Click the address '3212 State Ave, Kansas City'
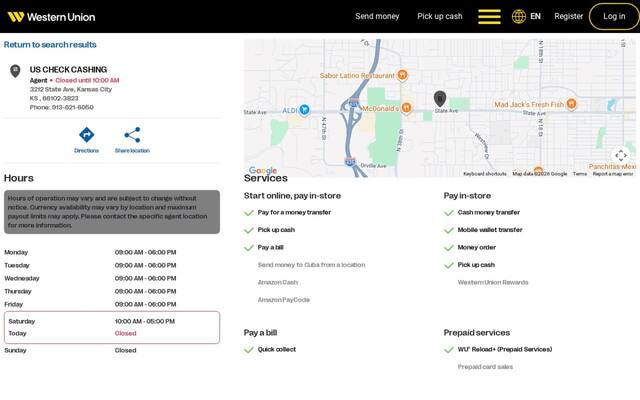The image size is (640, 400). click(71, 89)
